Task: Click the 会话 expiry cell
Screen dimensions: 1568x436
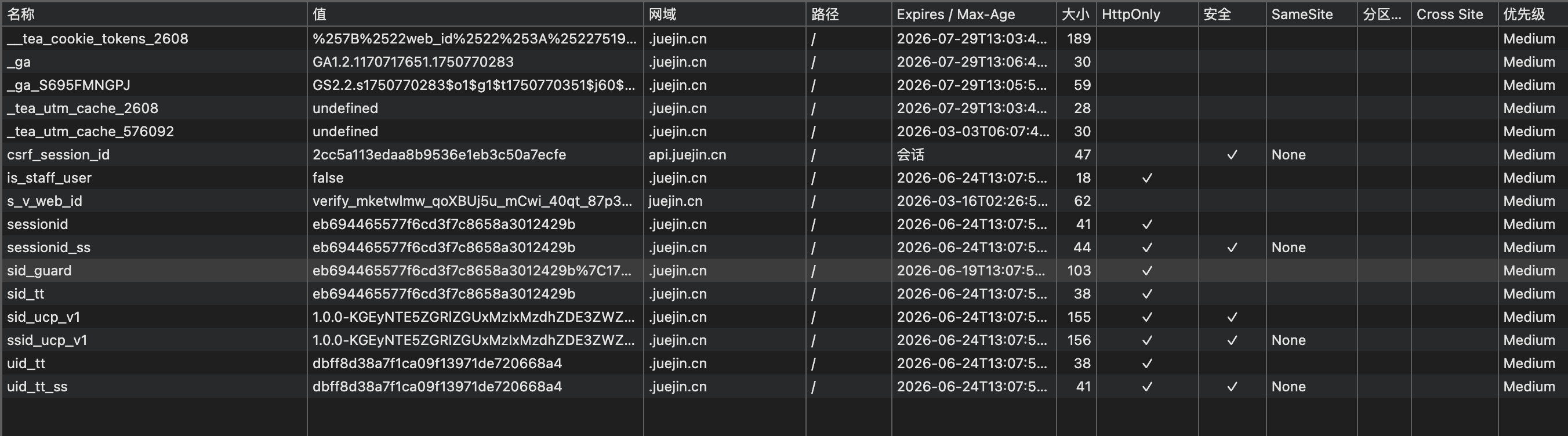Action: coord(974,155)
